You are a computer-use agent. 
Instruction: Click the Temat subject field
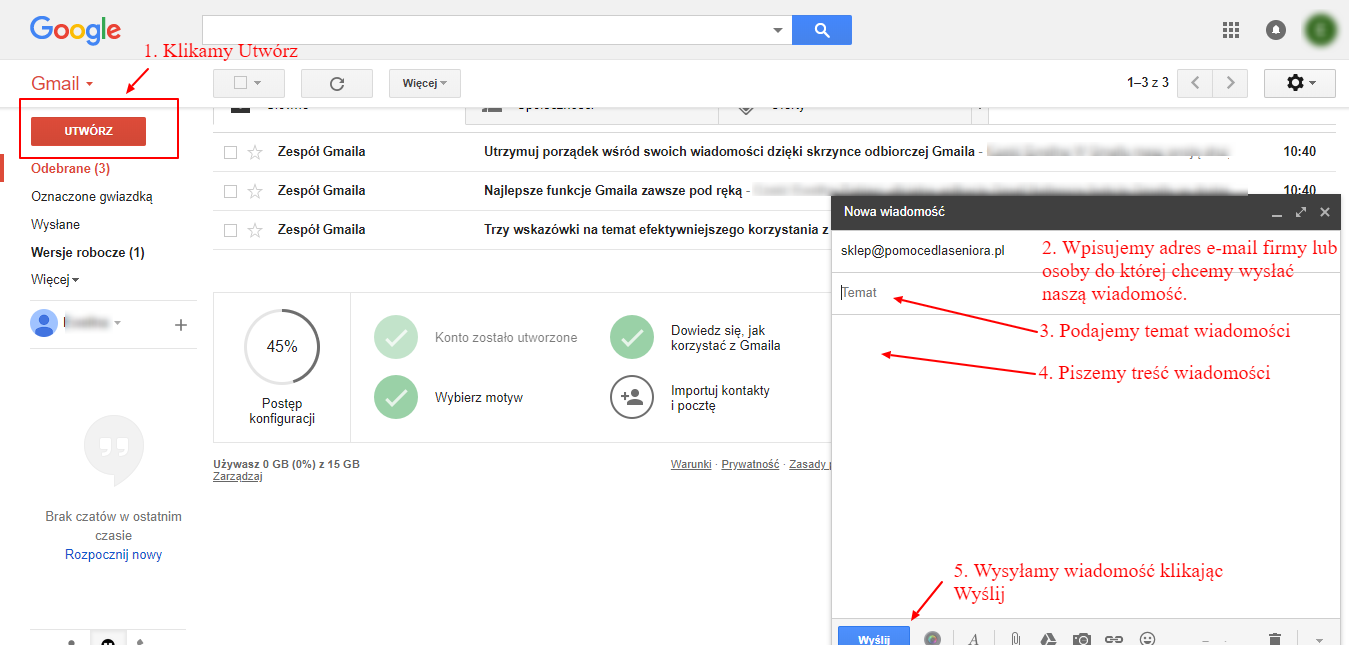1085,293
